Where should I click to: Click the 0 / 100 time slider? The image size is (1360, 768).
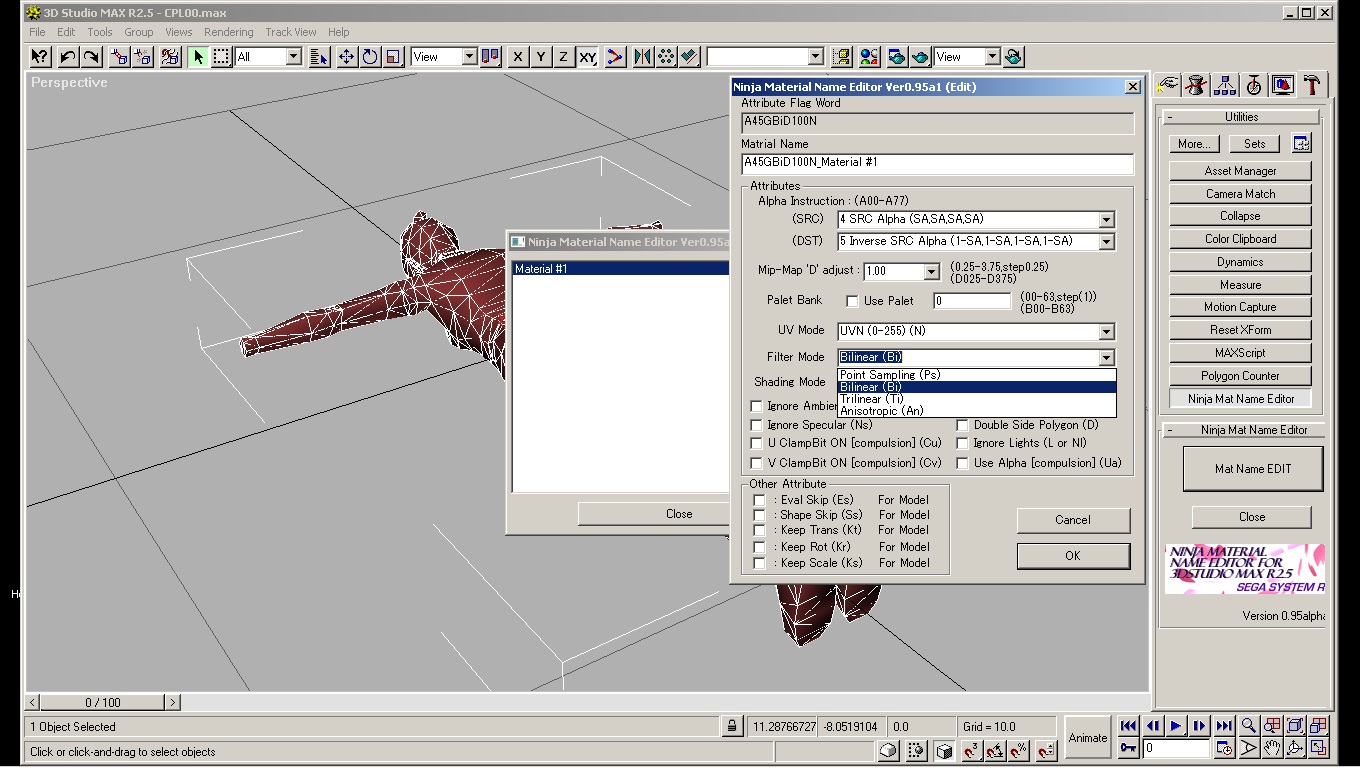[102, 703]
